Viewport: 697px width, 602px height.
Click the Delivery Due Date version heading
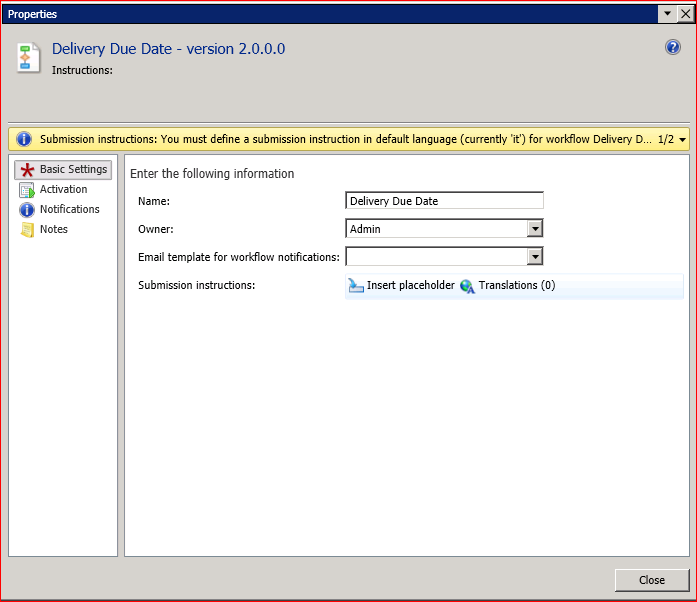[x=169, y=49]
